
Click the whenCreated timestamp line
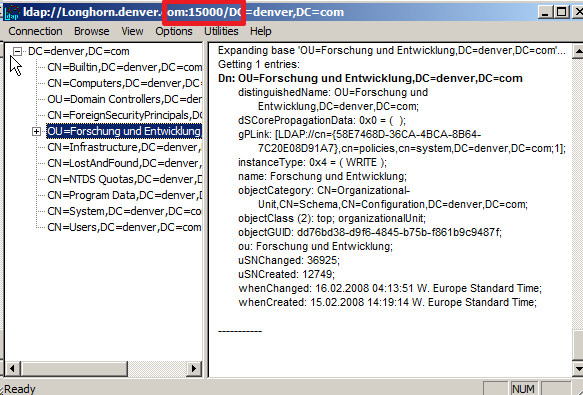(387, 302)
